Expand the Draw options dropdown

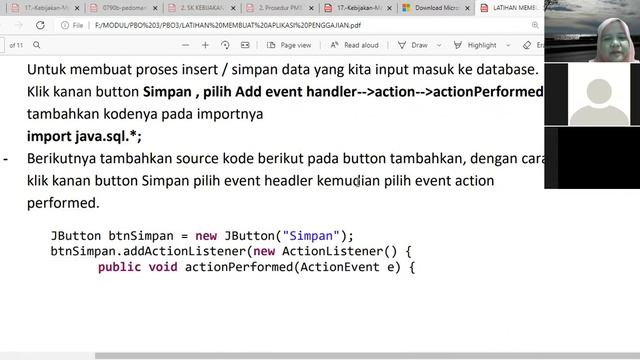click(439, 45)
